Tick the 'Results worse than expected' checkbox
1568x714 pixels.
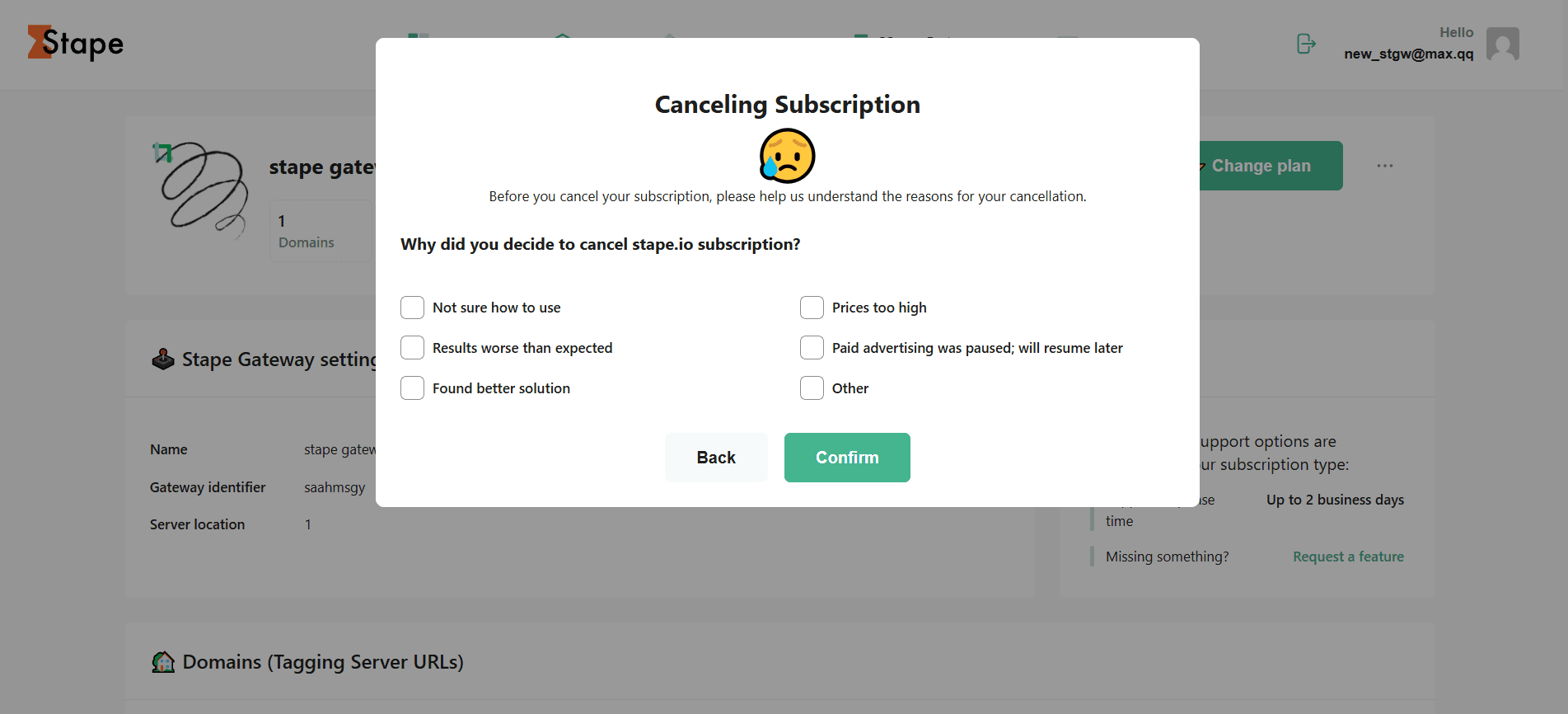[412, 348]
